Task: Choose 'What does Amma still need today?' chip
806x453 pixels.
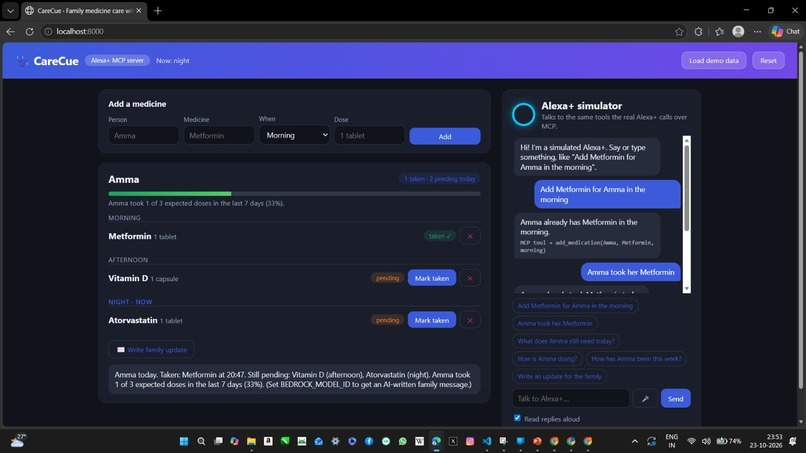Action: coord(565,341)
